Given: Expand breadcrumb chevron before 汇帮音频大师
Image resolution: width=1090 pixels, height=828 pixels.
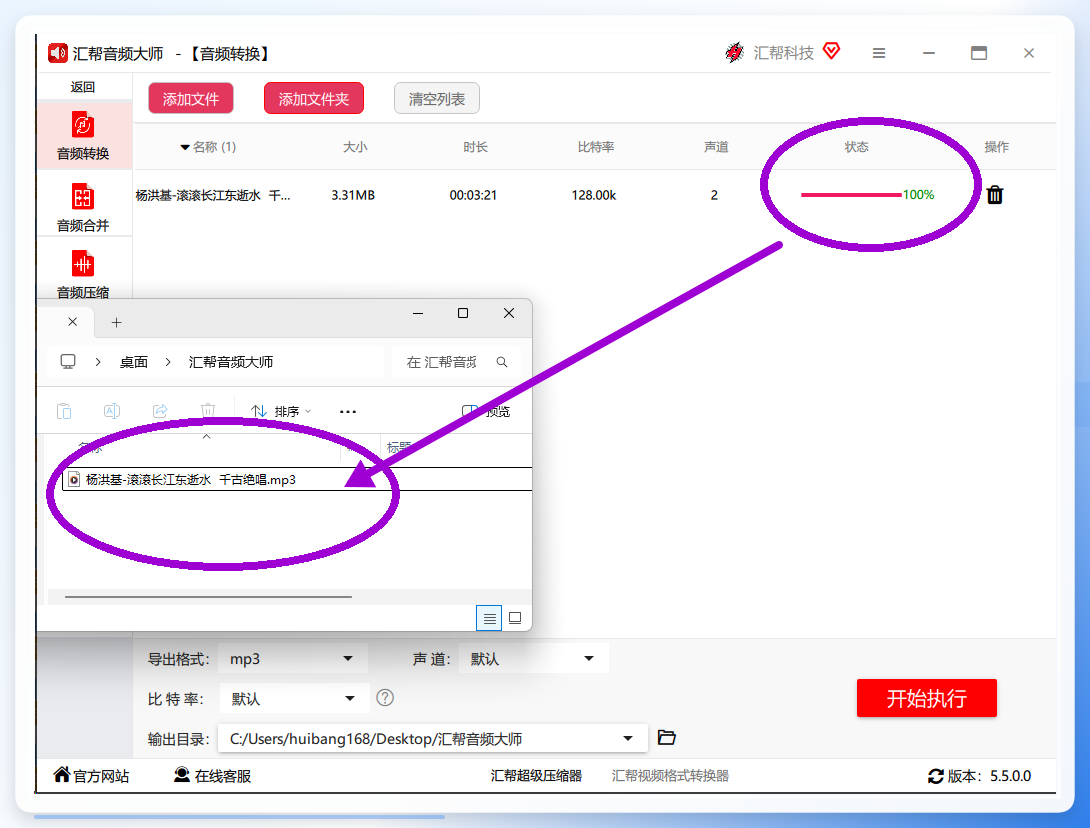Looking at the screenshot, I should [168, 362].
